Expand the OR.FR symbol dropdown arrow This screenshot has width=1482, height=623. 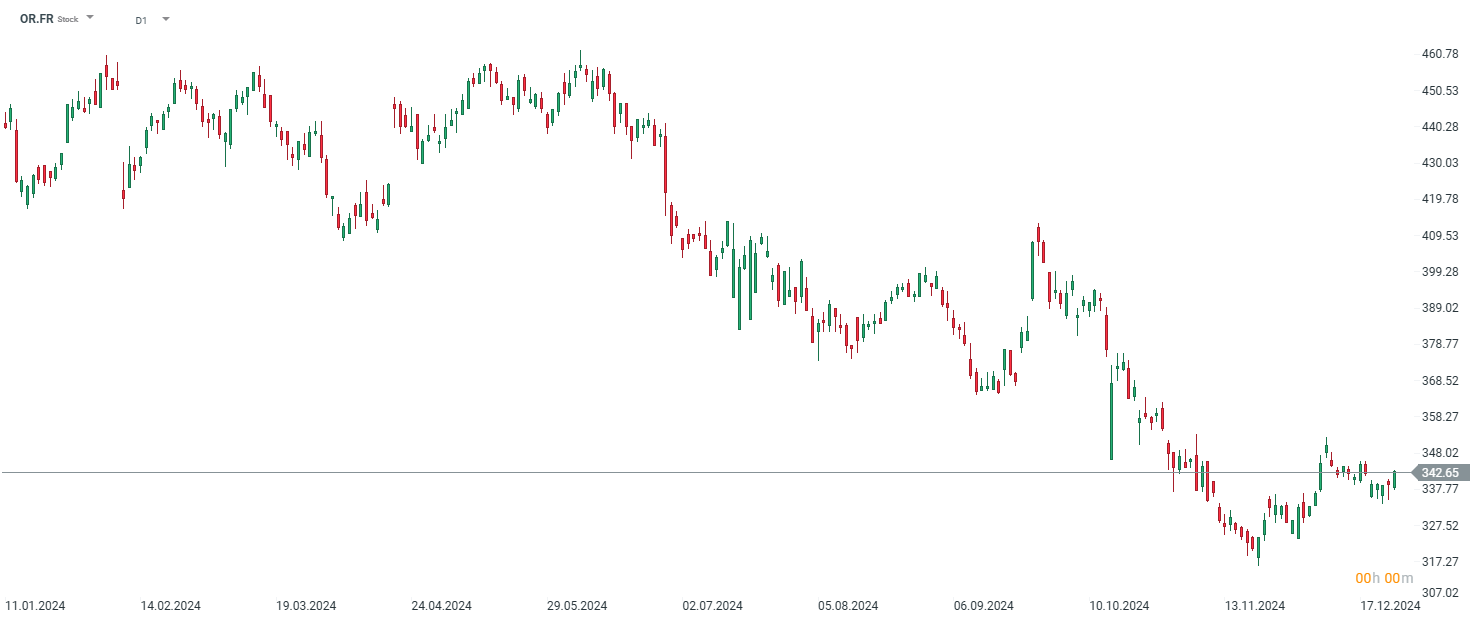click(x=90, y=18)
